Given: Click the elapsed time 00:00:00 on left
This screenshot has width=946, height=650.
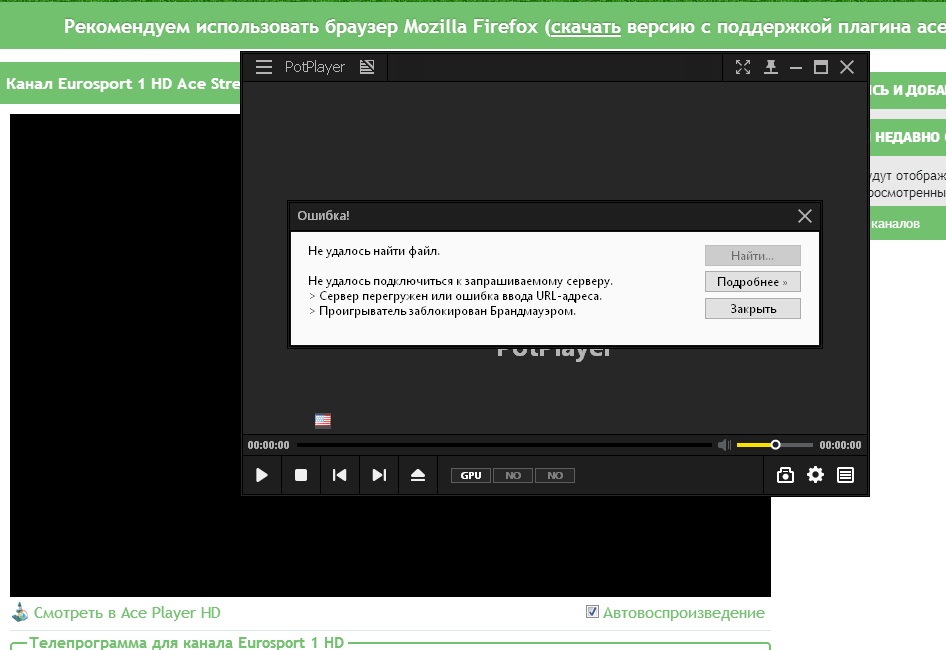Looking at the screenshot, I should coord(268,445).
